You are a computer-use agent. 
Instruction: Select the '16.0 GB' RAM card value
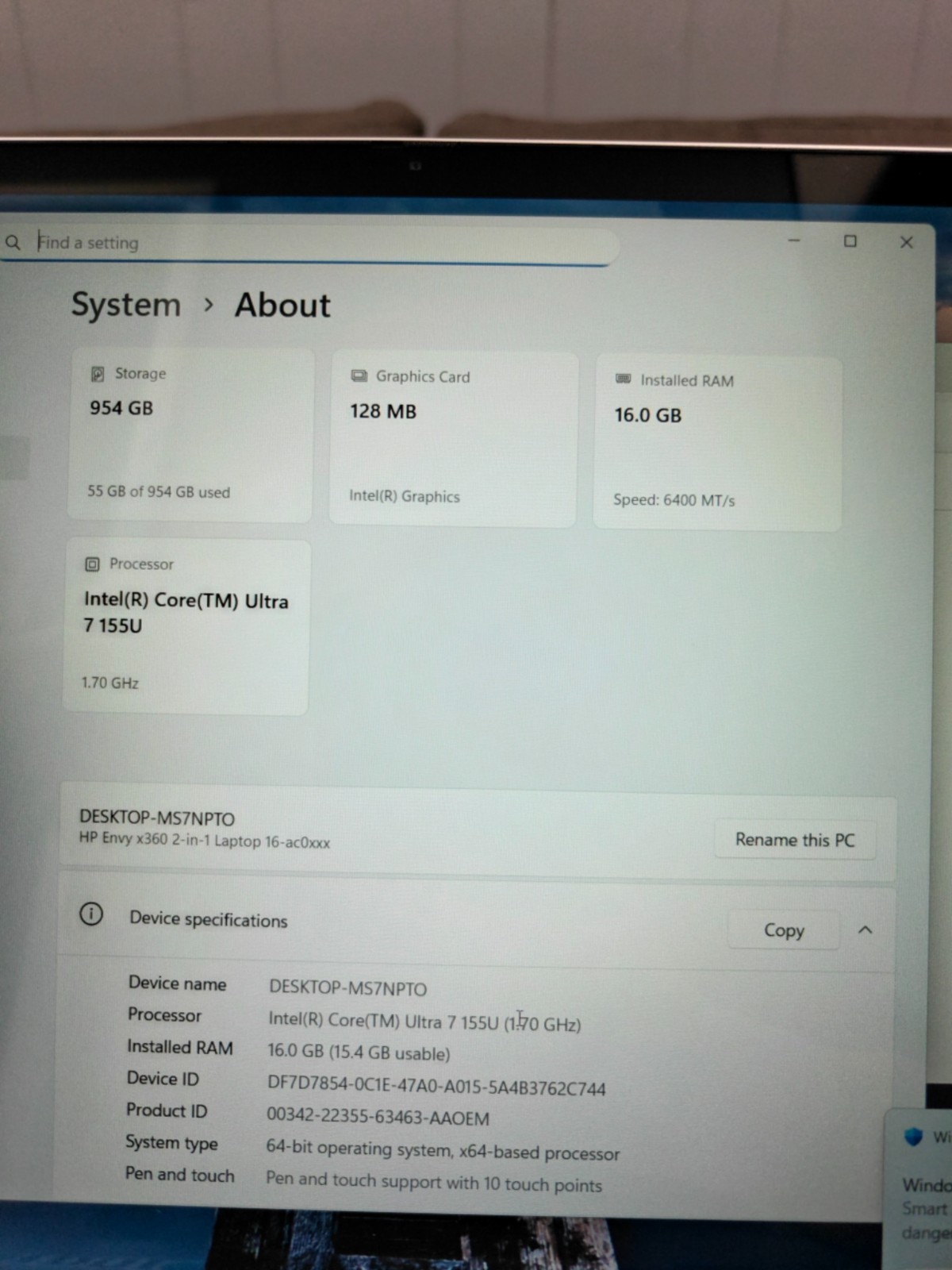[x=648, y=415]
